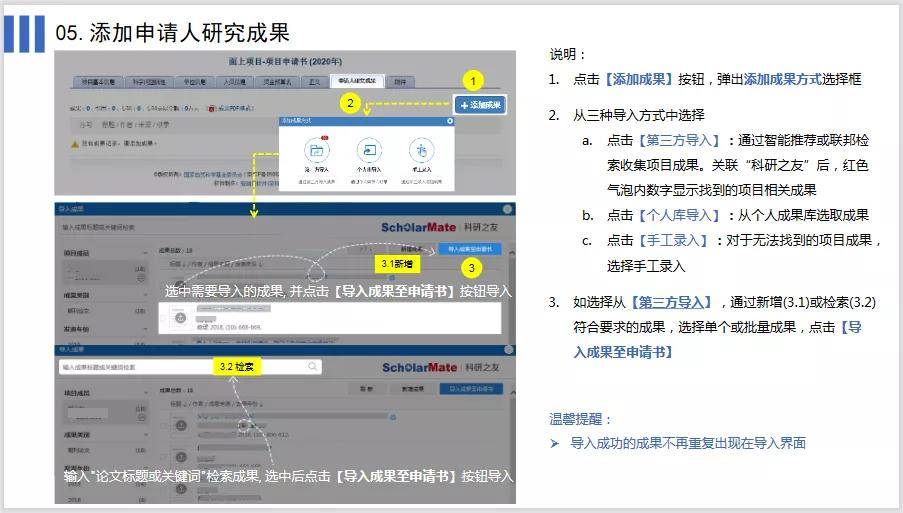The height and width of the screenshot is (513, 903).
Task: Close the upper import-results dialog
Action: pyautogui.click(x=507, y=208)
